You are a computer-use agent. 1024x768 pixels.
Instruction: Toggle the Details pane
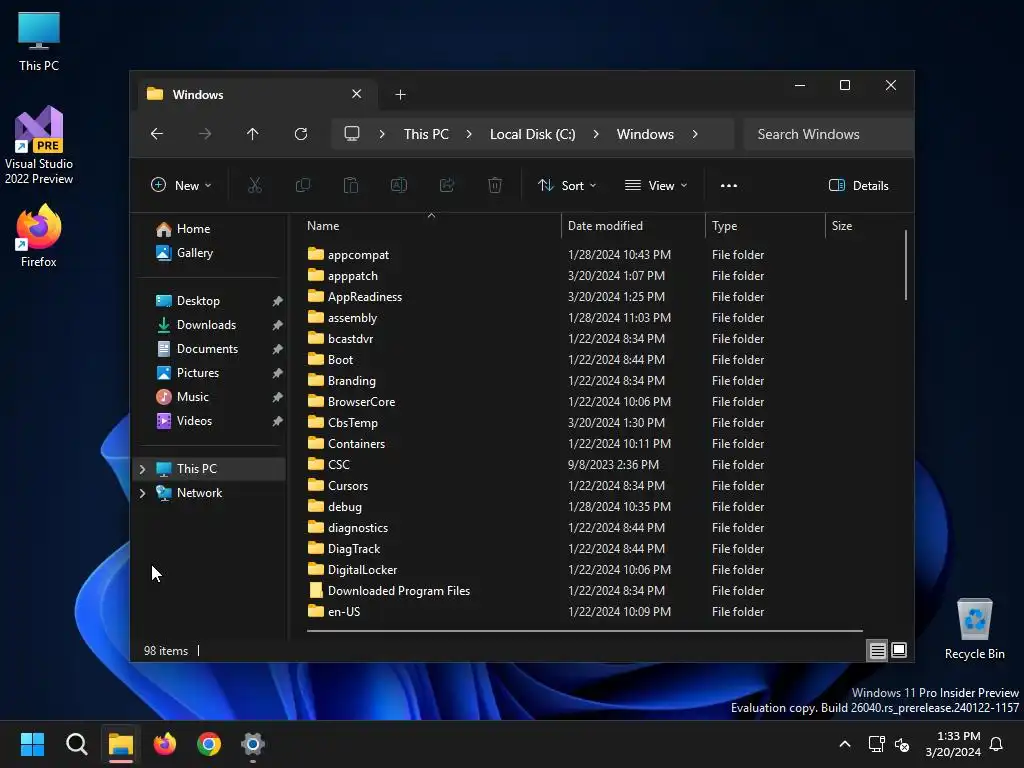point(858,185)
